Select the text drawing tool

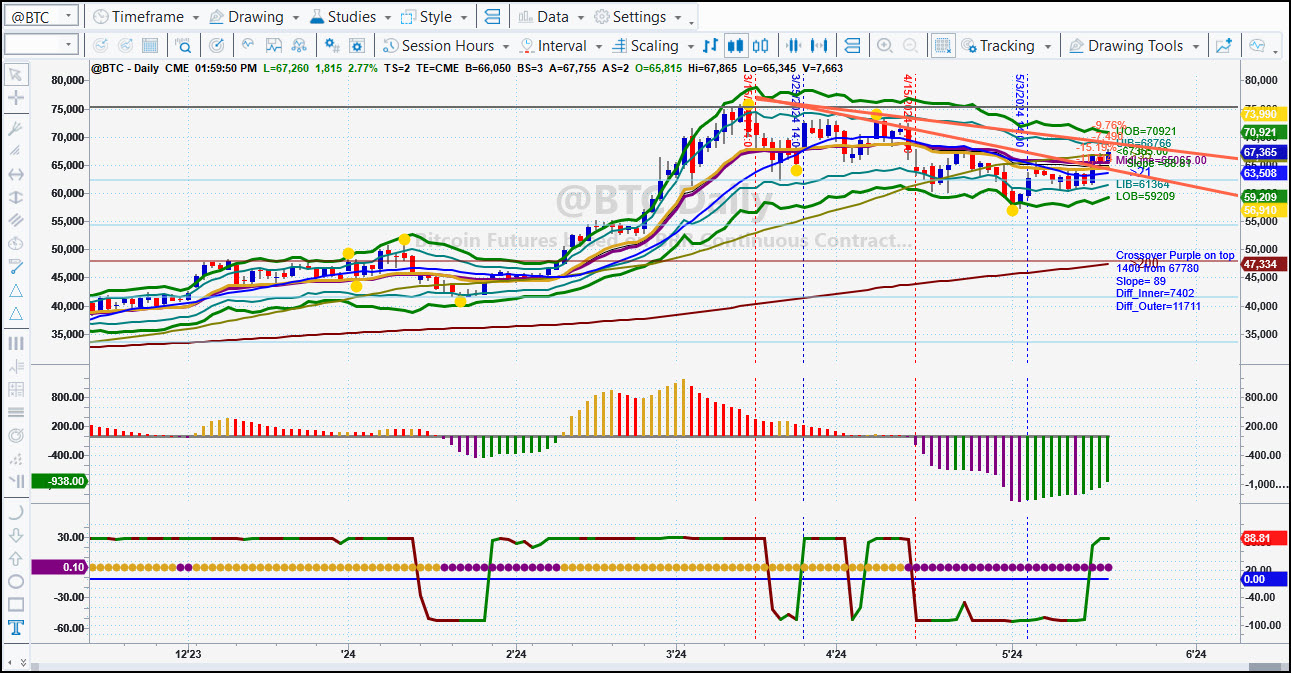point(17,628)
